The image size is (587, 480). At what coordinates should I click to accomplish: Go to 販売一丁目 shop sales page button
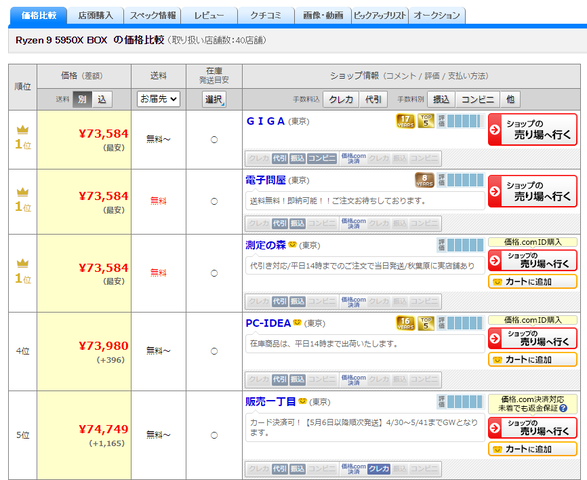point(532,428)
